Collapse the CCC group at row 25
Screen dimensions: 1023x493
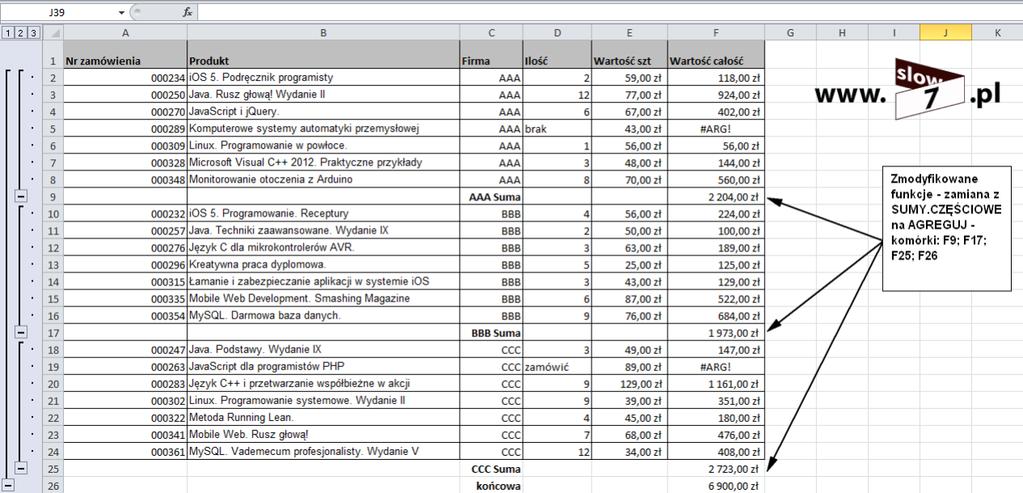[x=20, y=468]
